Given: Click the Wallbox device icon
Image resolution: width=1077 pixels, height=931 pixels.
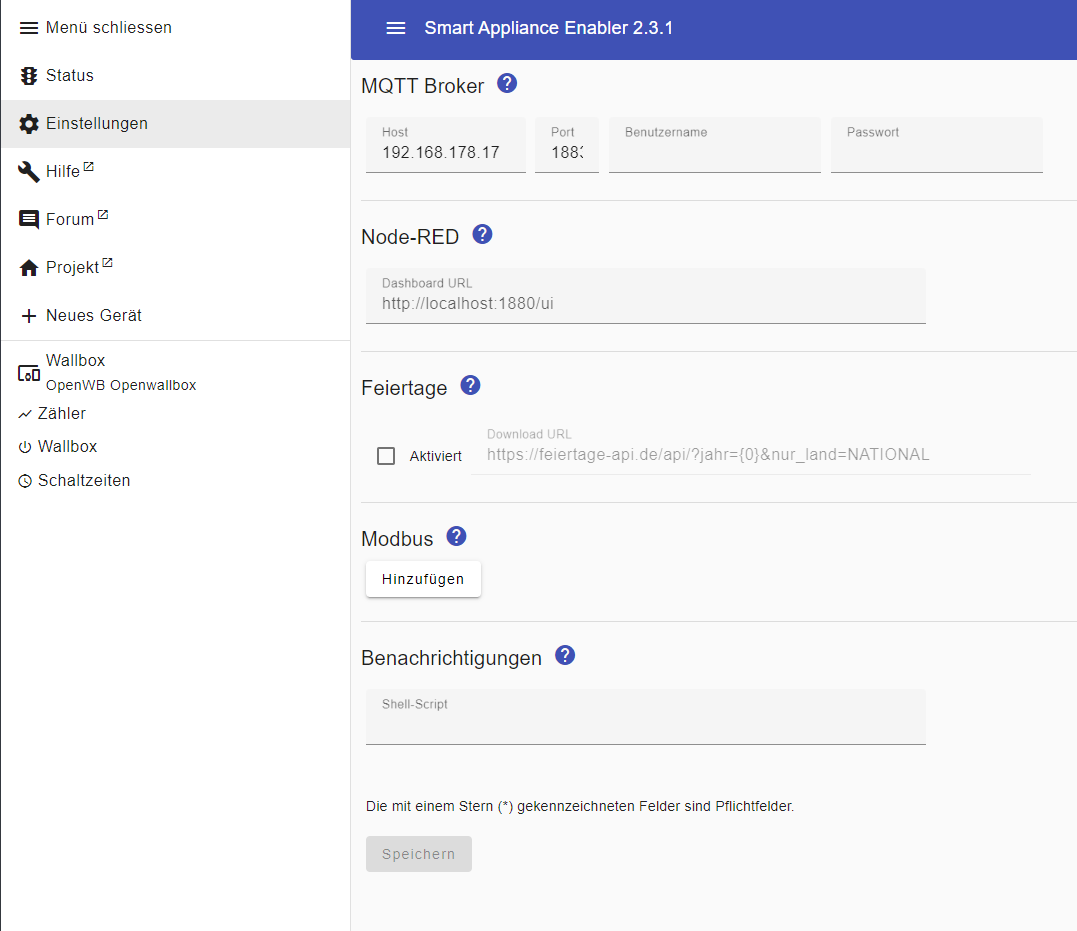Looking at the screenshot, I should pos(29,373).
